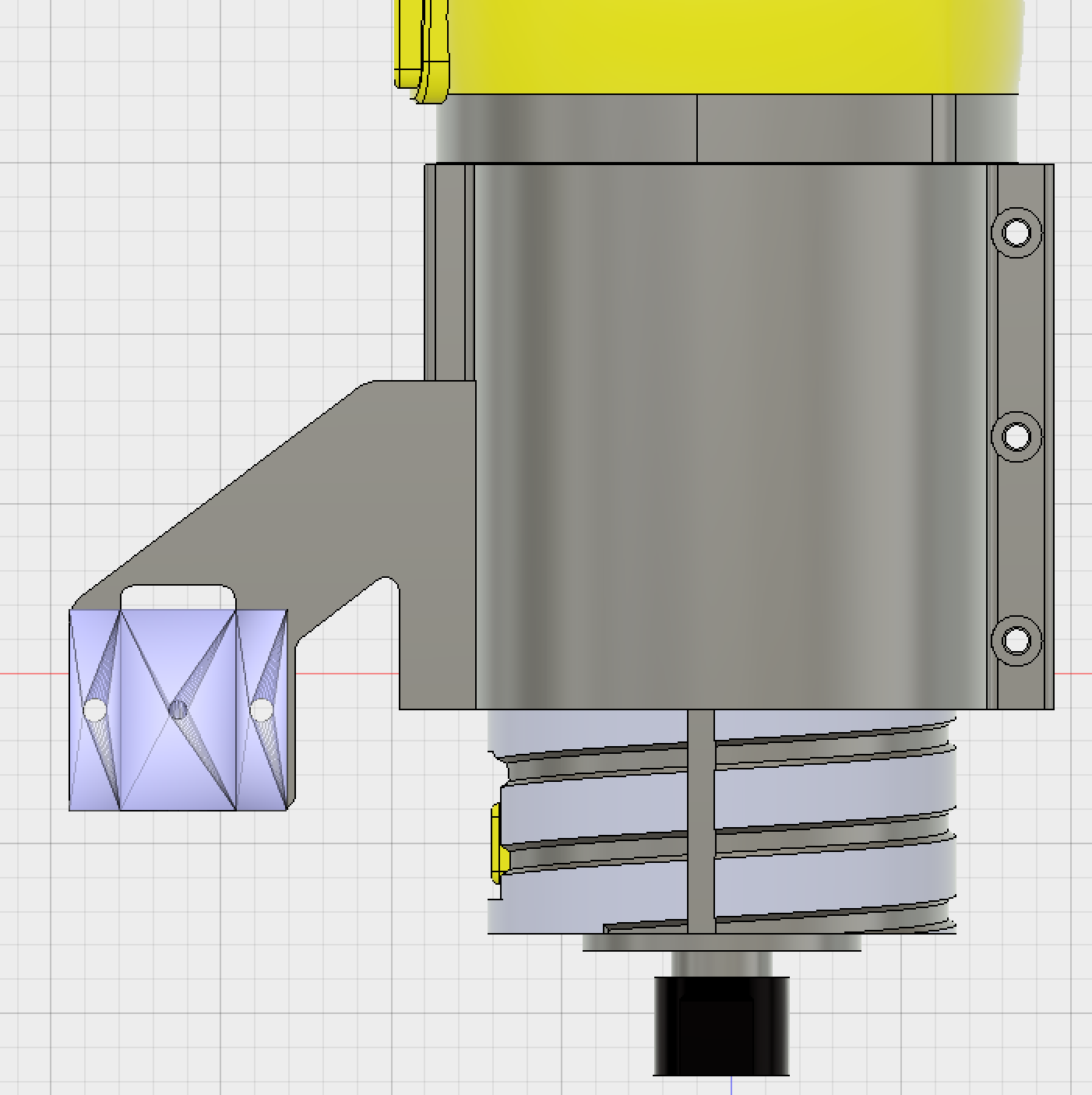
Task: Select the light blue threaded housing
Action: [721, 822]
